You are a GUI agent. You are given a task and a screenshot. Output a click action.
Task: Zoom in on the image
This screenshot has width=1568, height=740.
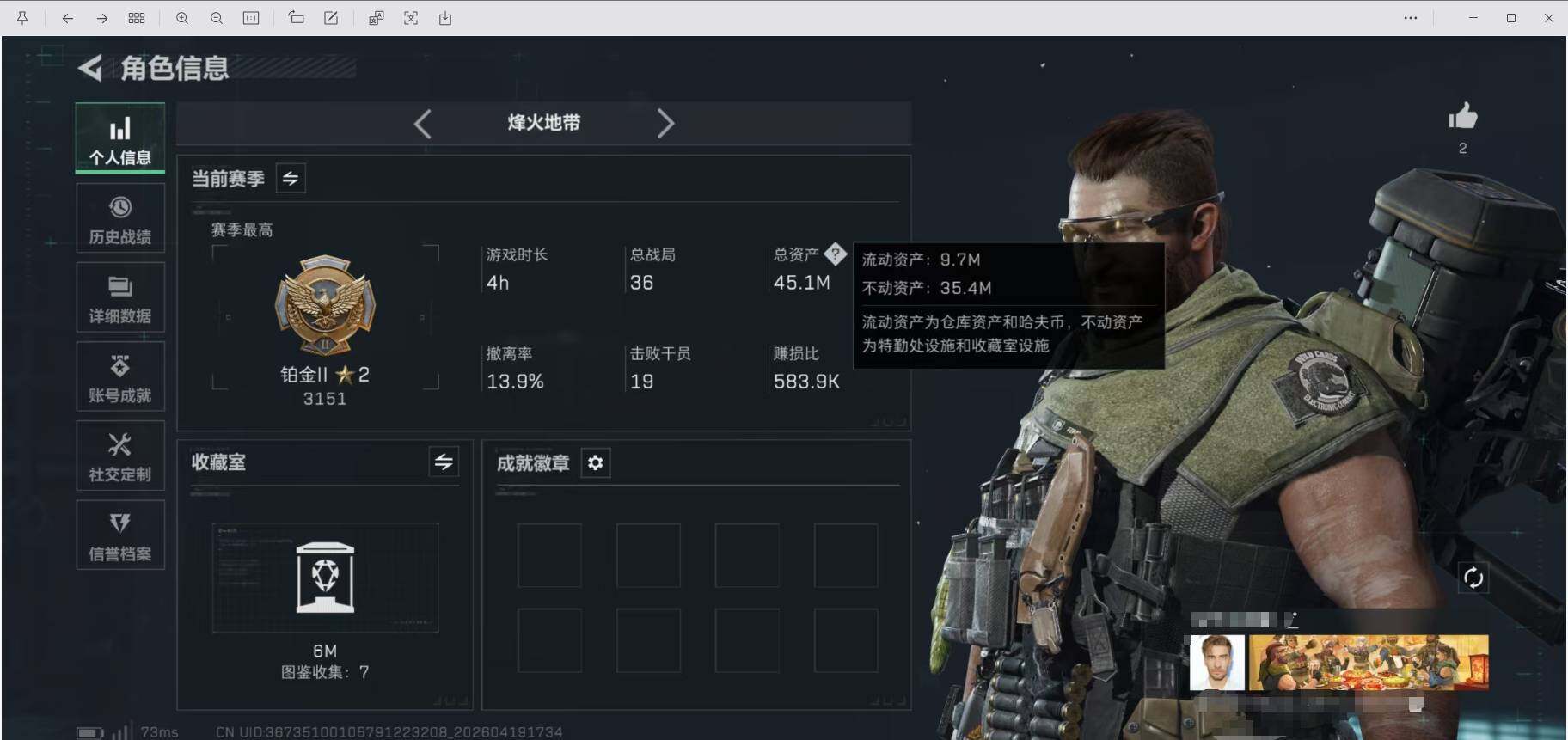click(182, 18)
